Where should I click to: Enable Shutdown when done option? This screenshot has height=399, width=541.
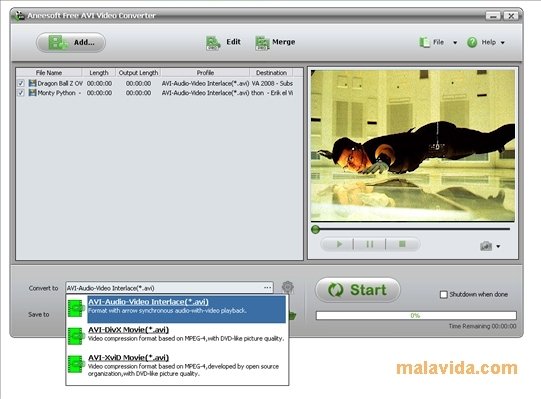pos(443,294)
